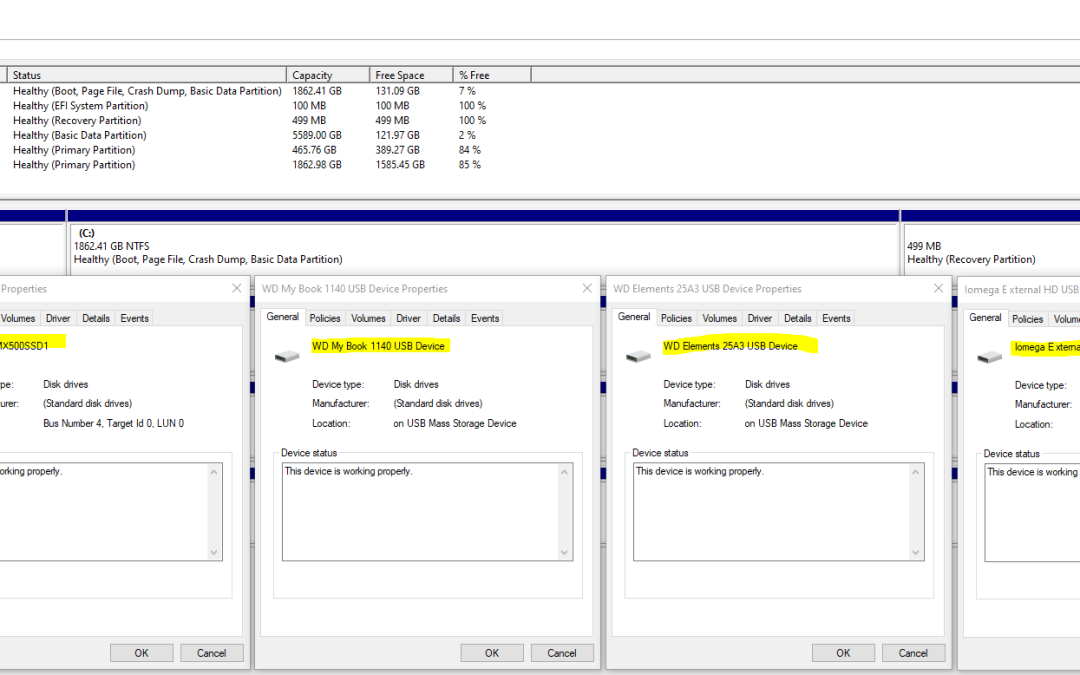Open Events tab in WD My Book dialog
1080x675 pixels.
pyautogui.click(x=485, y=318)
